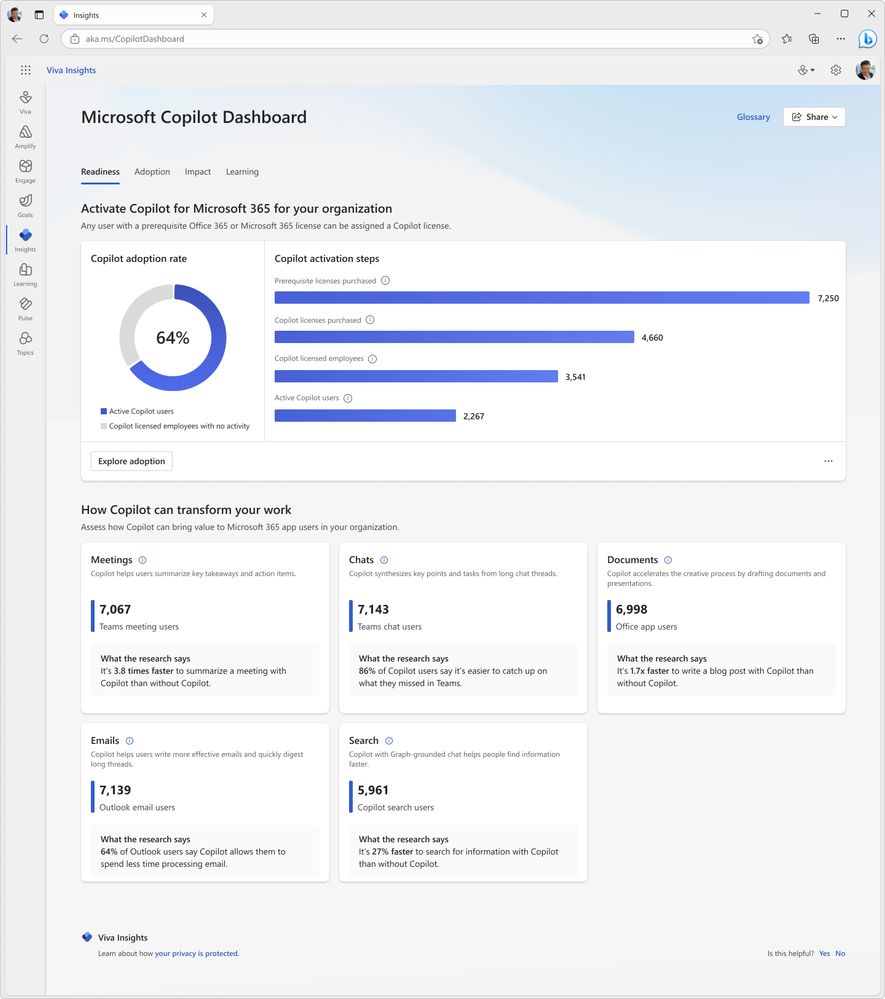The width and height of the screenshot is (885, 999).
Task: Switch to the Adoption tab
Action: tap(152, 172)
